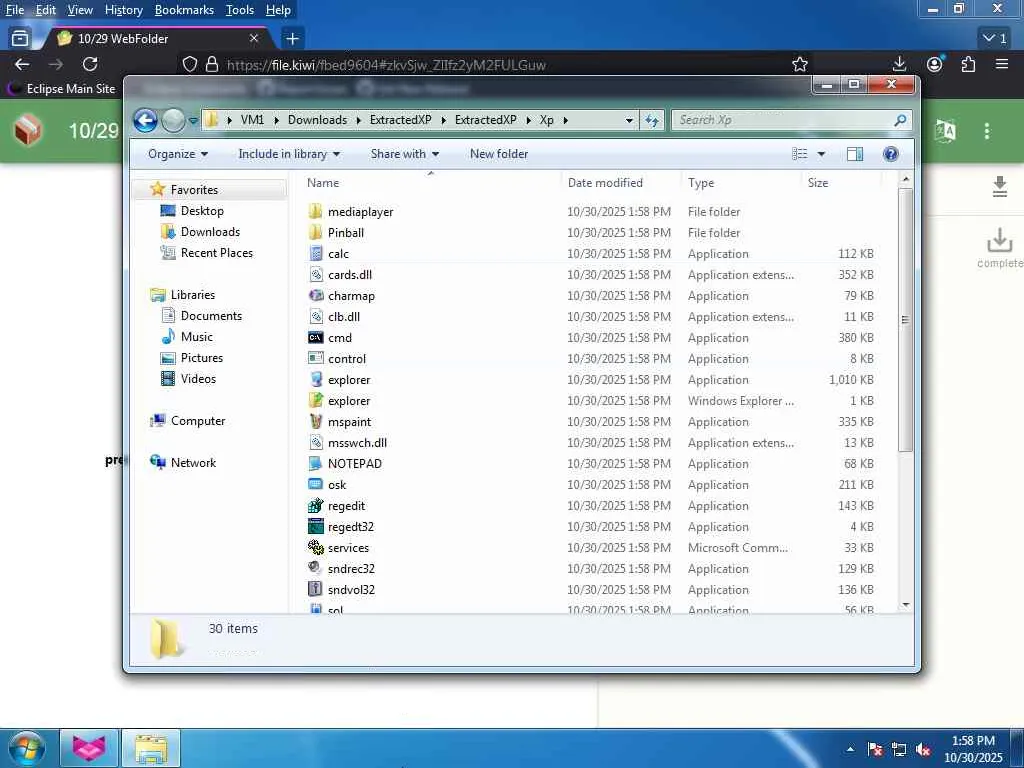Image resolution: width=1024 pixels, height=768 pixels.
Task: Open the Firefox Tools menu
Action: coord(240,10)
